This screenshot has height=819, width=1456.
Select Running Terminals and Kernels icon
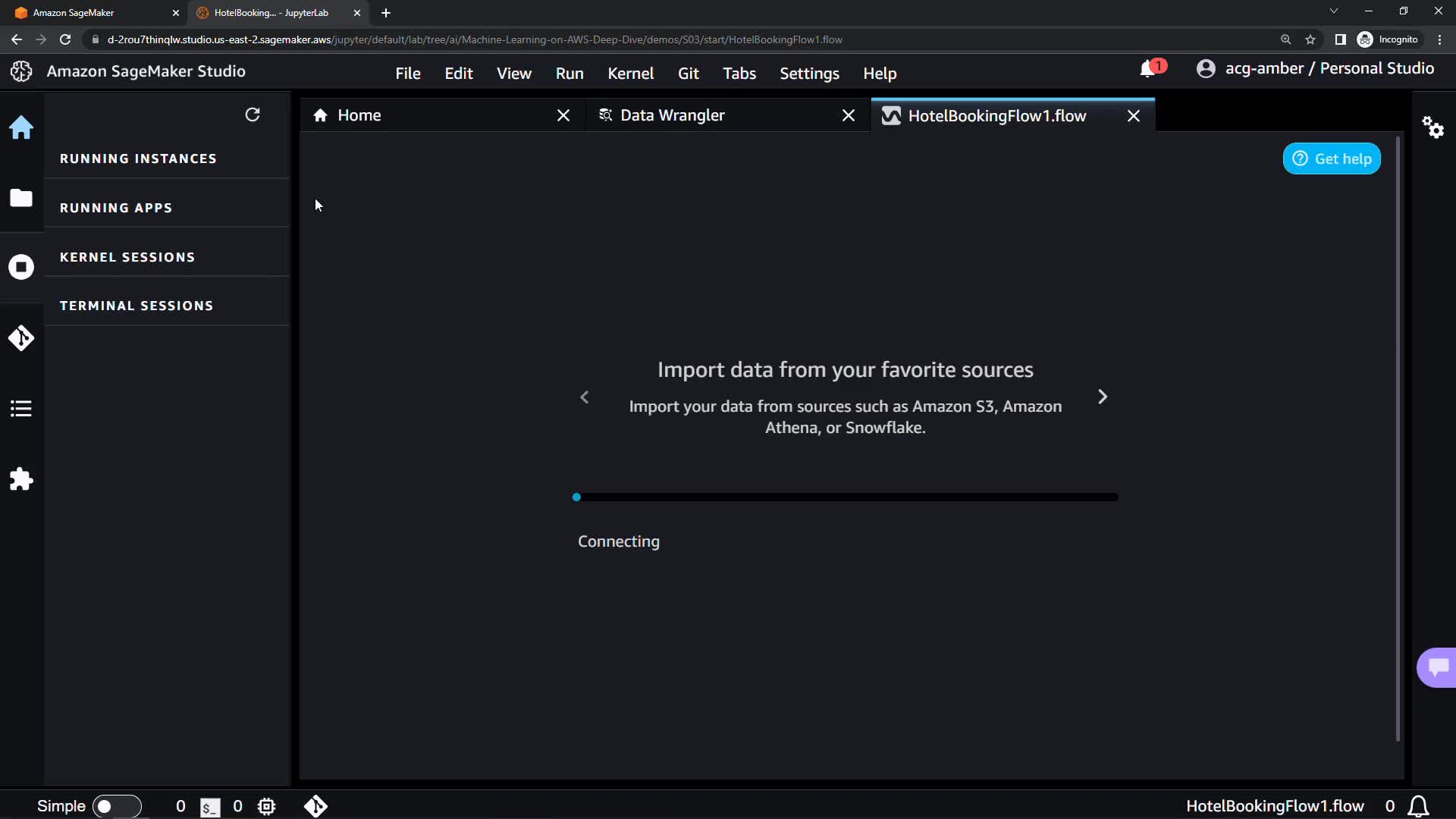tap(21, 267)
